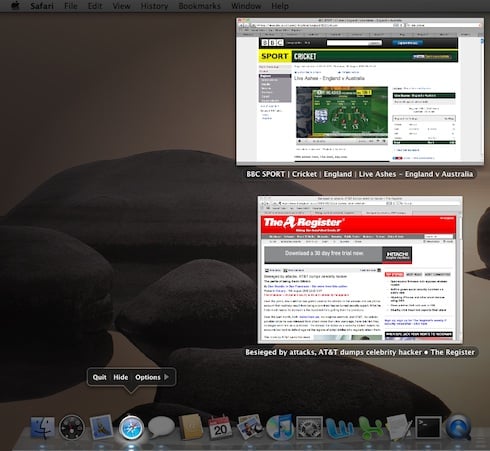The height and width of the screenshot is (451, 490).
Task: Expand Options submenu in Dock popup
Action: pos(152,377)
